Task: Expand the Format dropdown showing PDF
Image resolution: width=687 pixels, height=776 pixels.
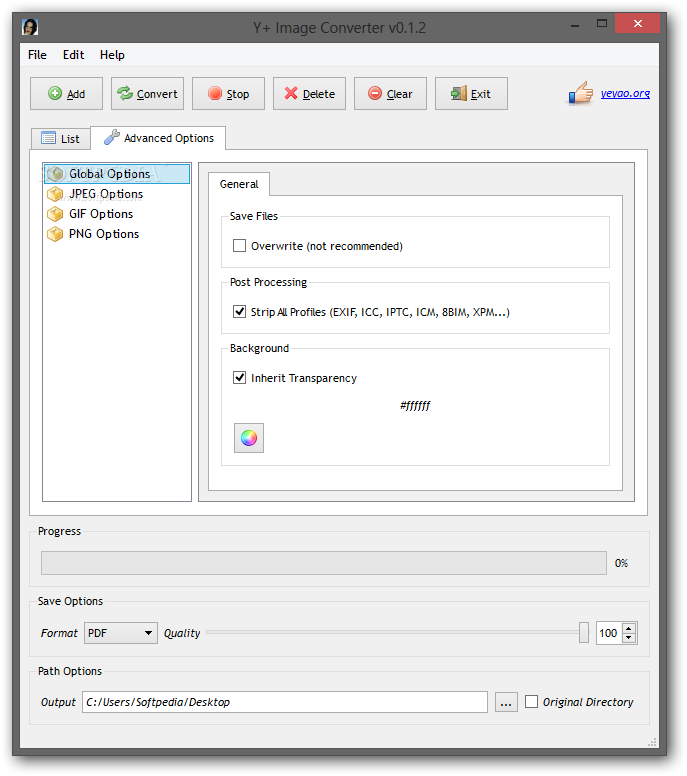Action: pyautogui.click(x=121, y=633)
